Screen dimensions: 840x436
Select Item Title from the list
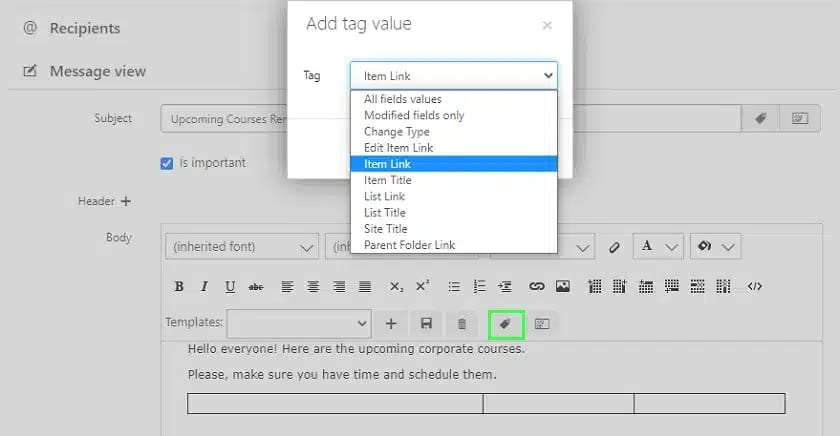coord(454,180)
